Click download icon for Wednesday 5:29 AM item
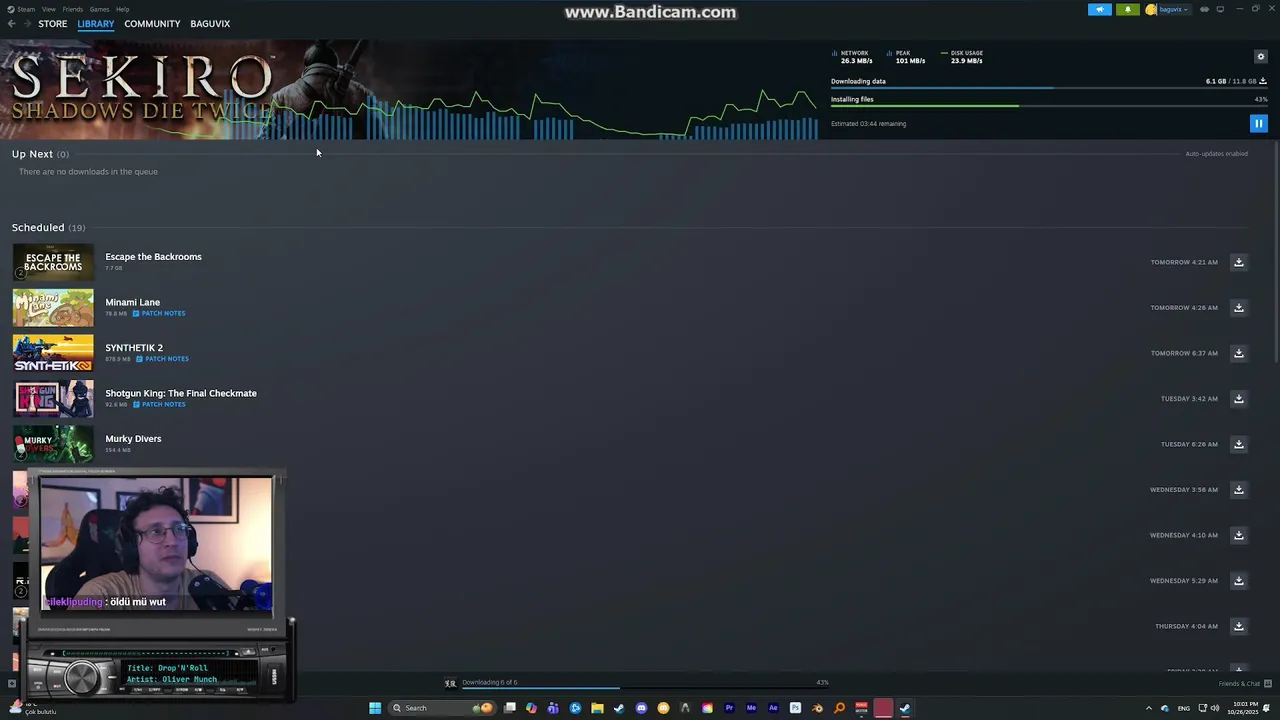Viewport: 1280px width, 720px height. 1238,581
